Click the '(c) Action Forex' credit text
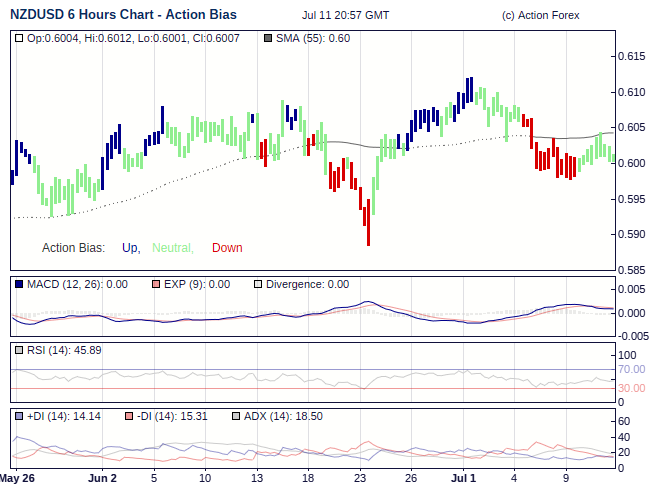650x489 pixels. coord(539,16)
